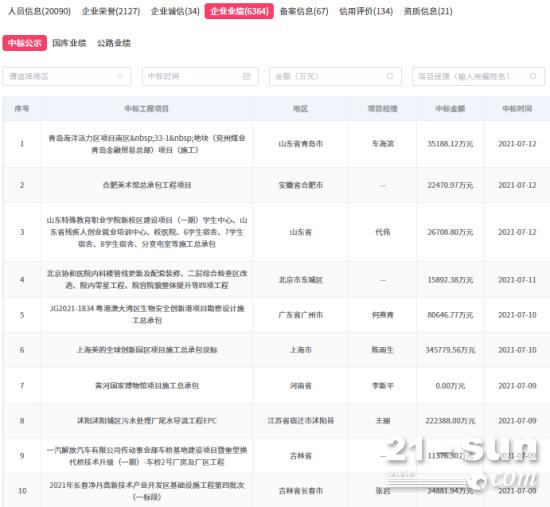Go to the 信用评价(134) tab
Screen dimensions: 550x507
[x=366, y=11]
